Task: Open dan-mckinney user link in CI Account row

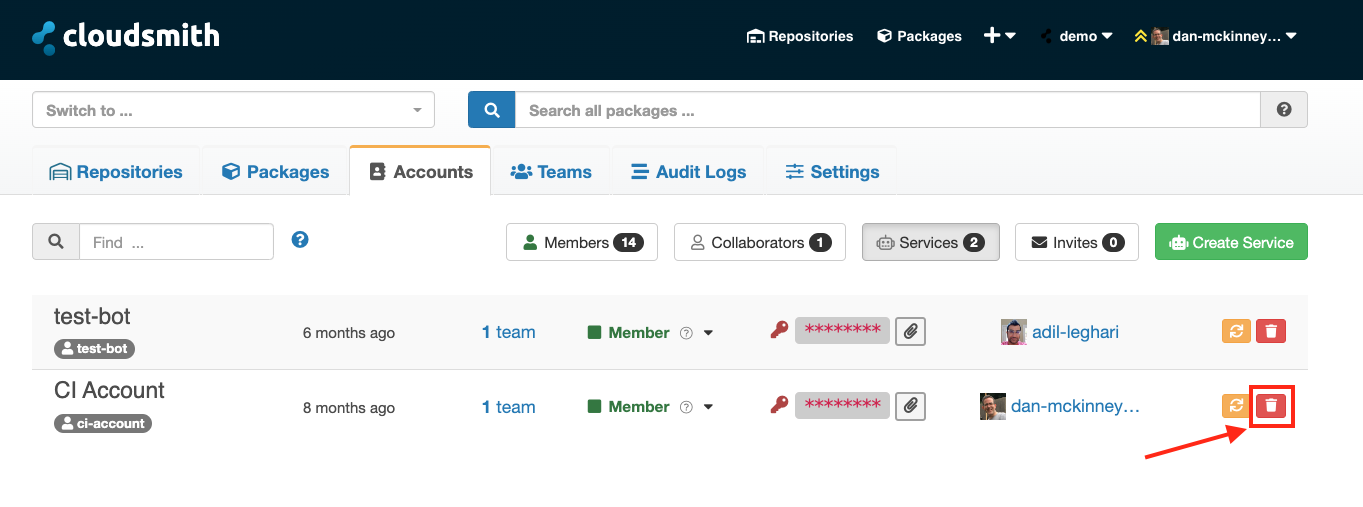Action: pyautogui.click(x=1076, y=406)
